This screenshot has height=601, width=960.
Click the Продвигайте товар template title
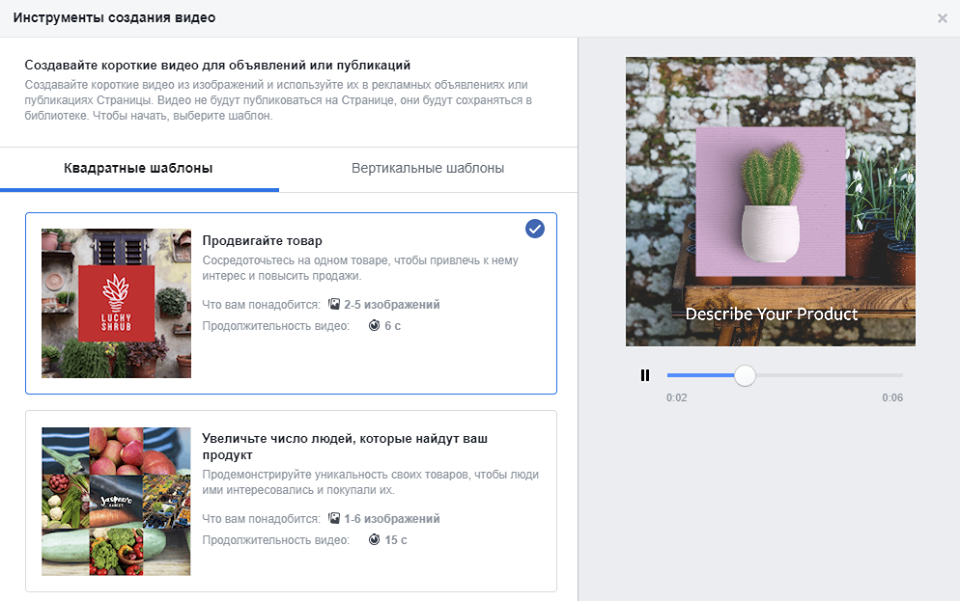[262, 240]
